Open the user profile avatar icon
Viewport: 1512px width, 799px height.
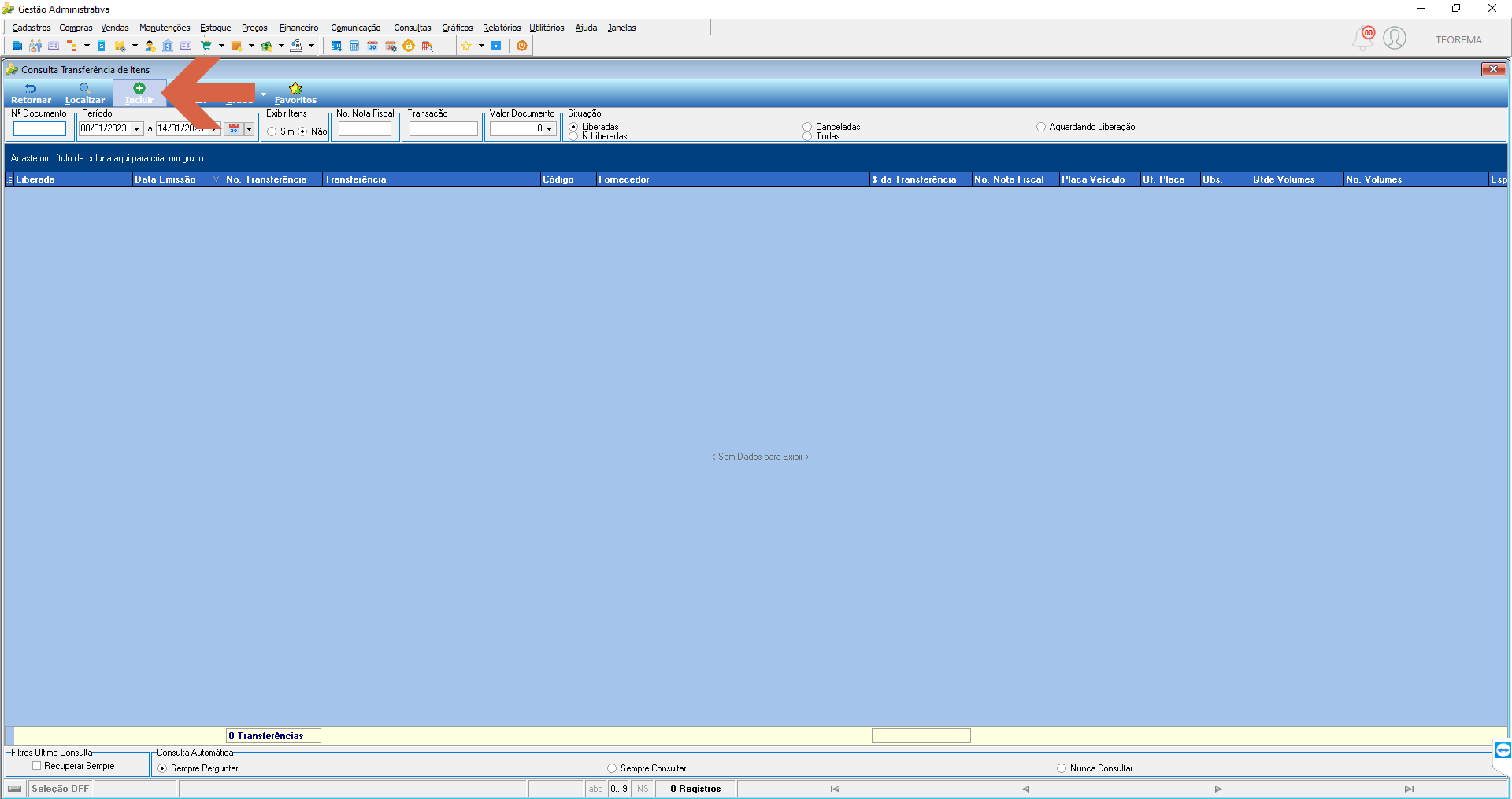coord(1395,38)
